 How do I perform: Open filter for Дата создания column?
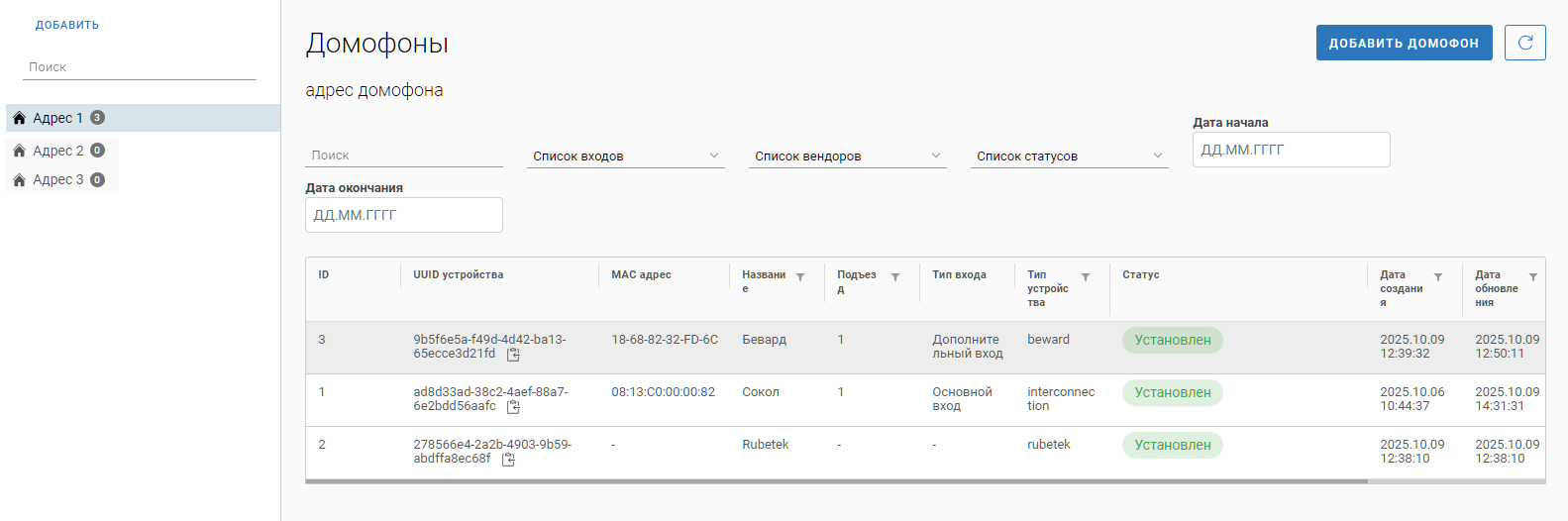[x=1438, y=277]
